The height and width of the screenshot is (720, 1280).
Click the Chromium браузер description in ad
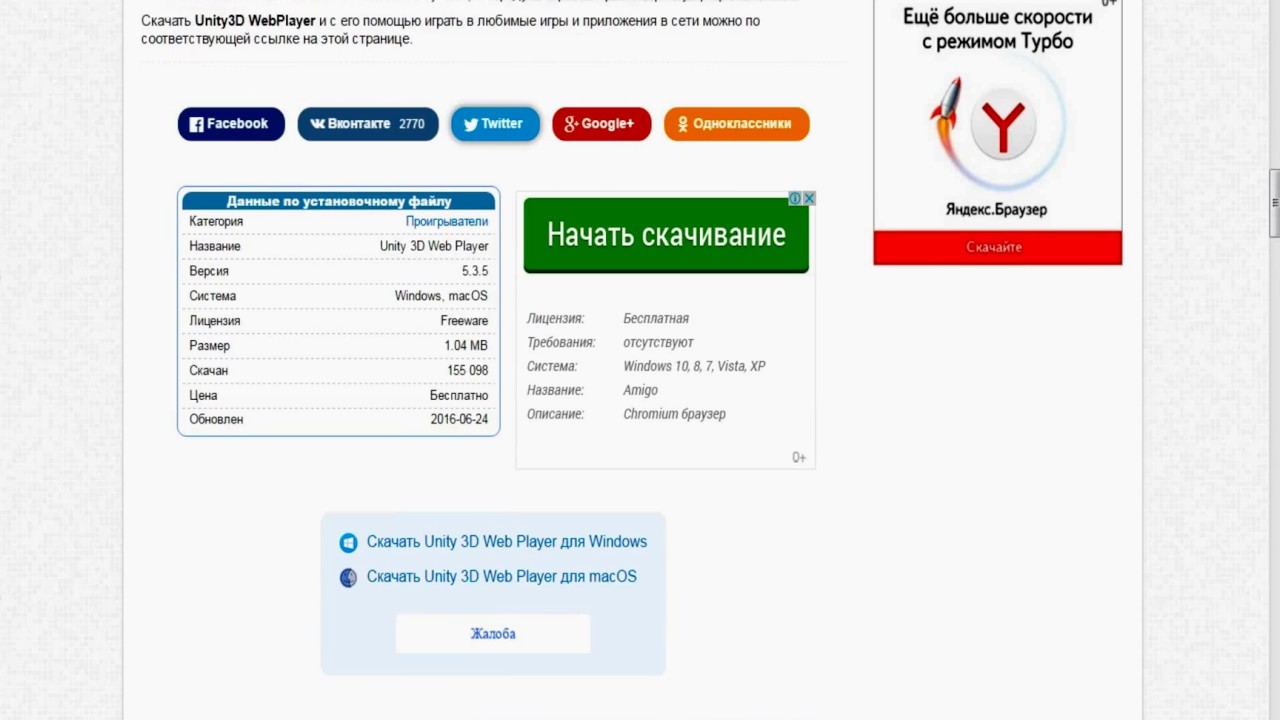[675, 414]
